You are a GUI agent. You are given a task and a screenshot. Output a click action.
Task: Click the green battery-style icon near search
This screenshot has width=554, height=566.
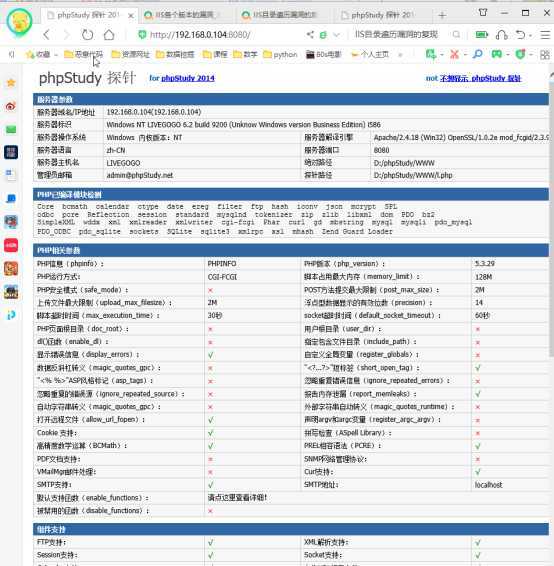[481, 35]
